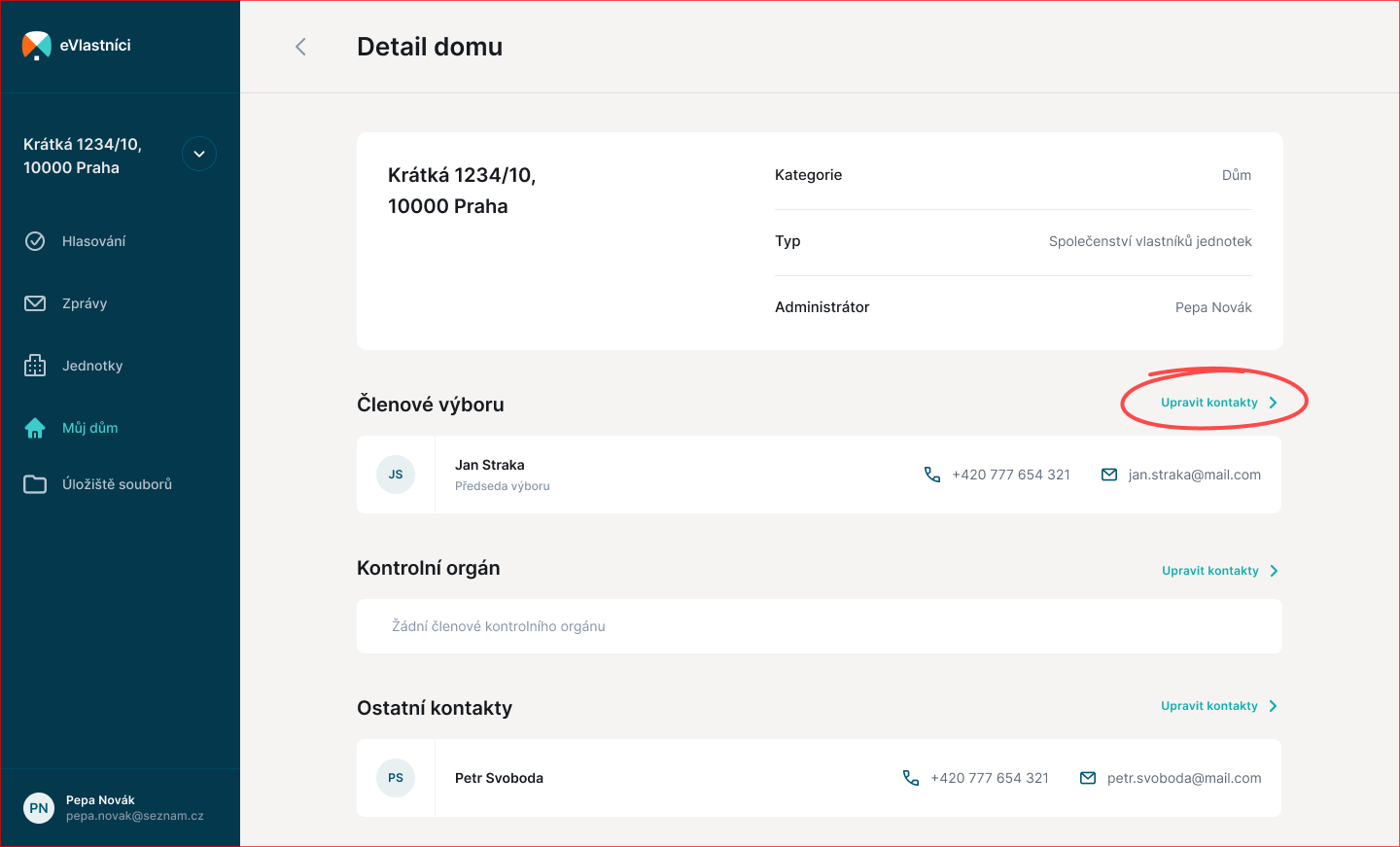The image size is (1400, 847).
Task: Click the Úložiště souborů folder icon
Action: tap(35, 484)
